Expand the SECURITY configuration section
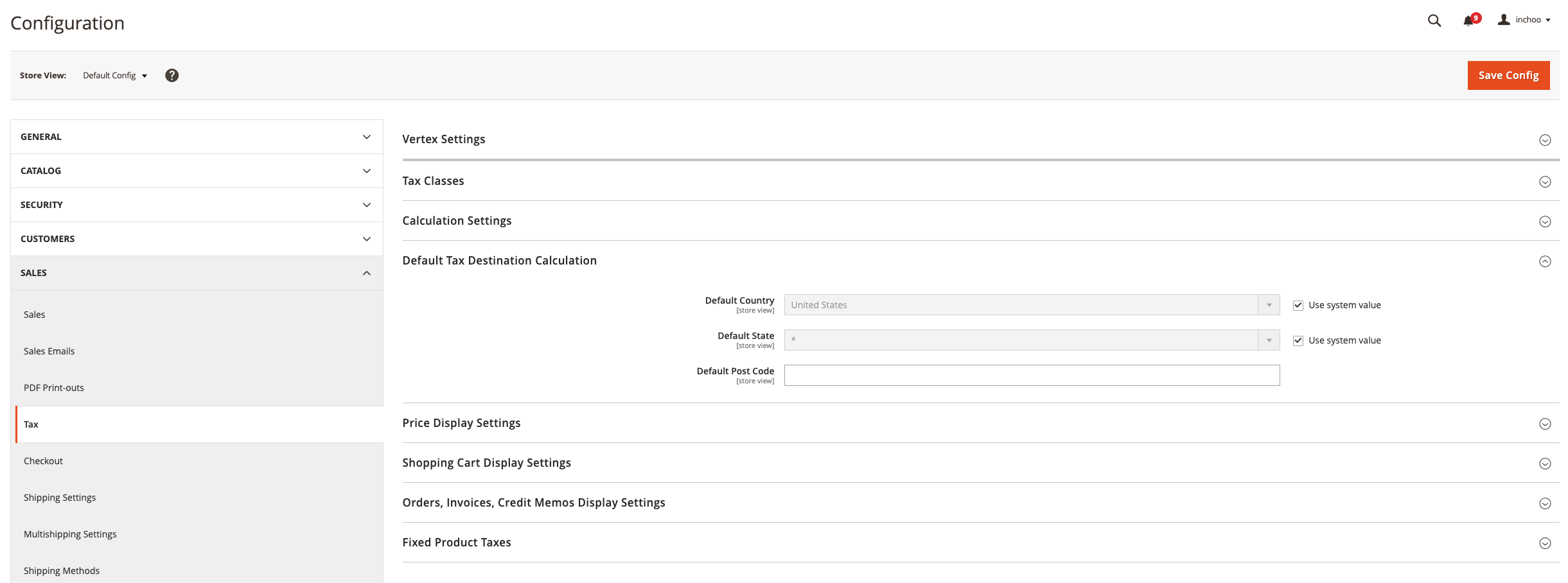1568x583 pixels. [197, 205]
